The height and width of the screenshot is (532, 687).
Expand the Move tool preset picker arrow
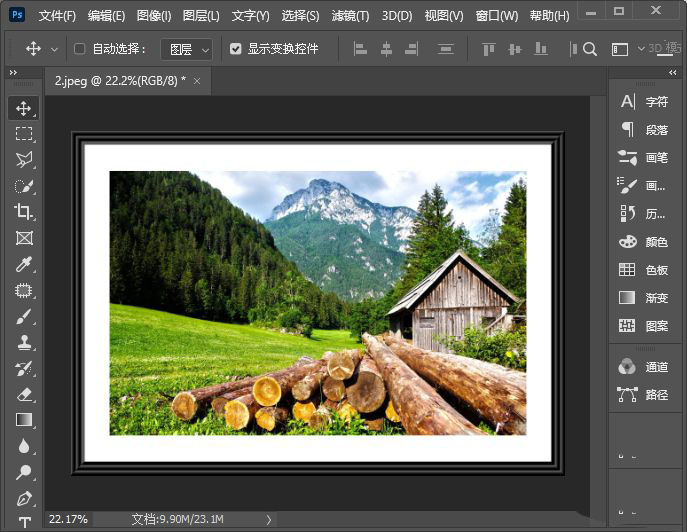click(x=54, y=50)
